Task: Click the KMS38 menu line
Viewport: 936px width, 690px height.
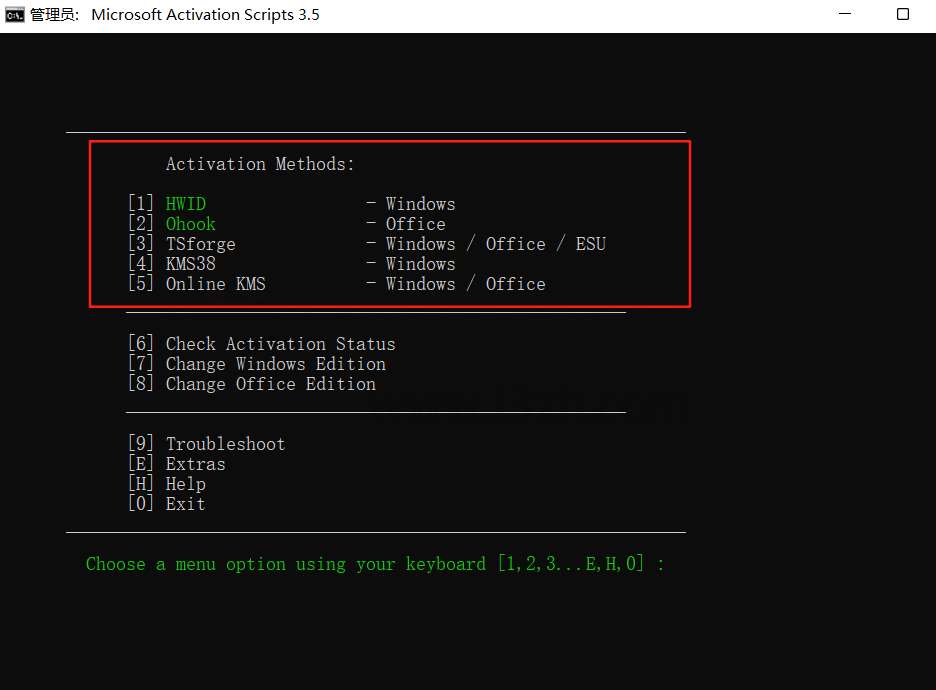Action: pyautogui.click(x=191, y=264)
